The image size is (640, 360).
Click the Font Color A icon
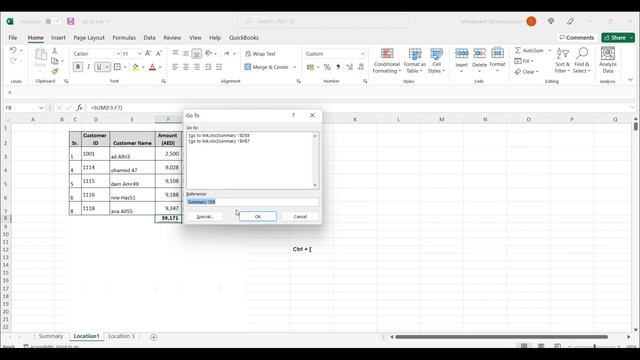[152, 67]
